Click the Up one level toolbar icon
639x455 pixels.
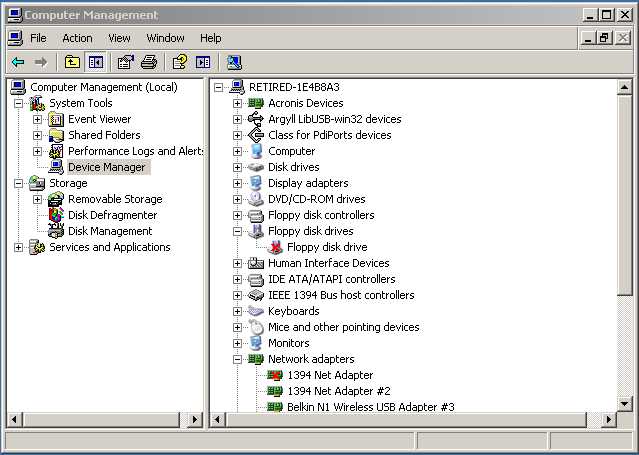tap(72, 62)
